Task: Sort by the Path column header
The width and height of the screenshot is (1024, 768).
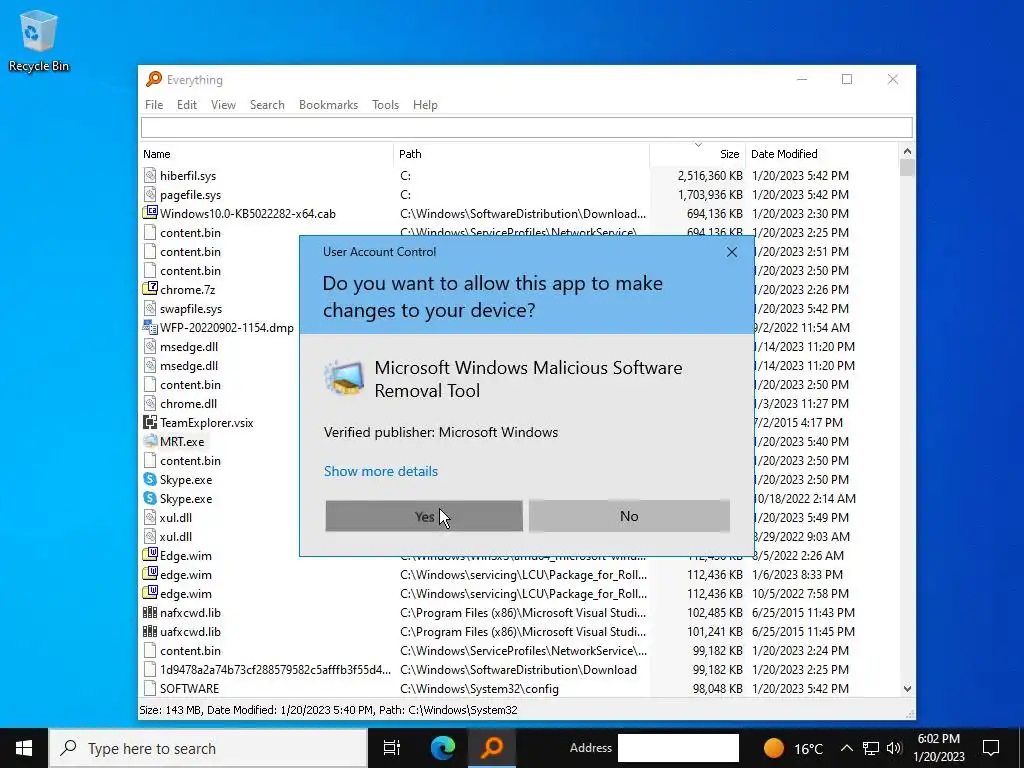Action: pos(521,154)
